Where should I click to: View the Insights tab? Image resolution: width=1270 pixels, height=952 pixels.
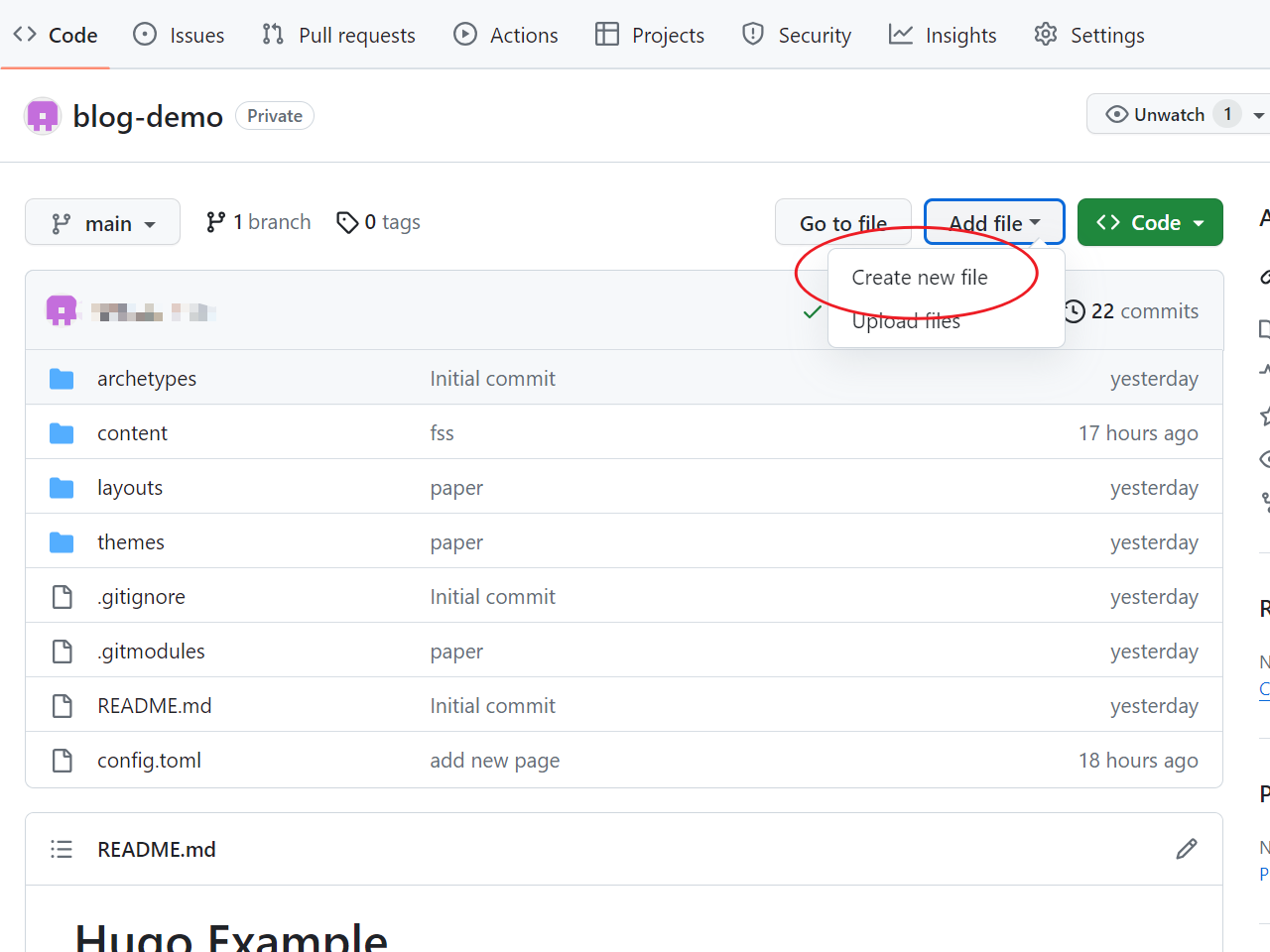pyautogui.click(x=943, y=35)
